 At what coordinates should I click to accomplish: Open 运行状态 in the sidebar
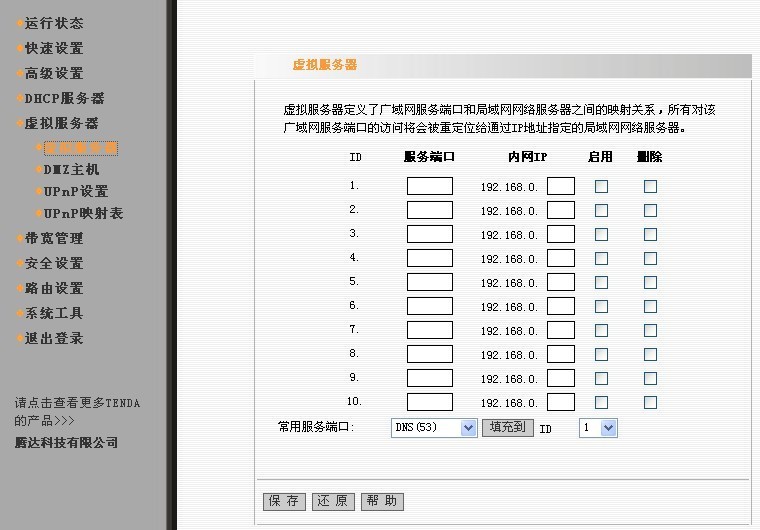tap(54, 23)
